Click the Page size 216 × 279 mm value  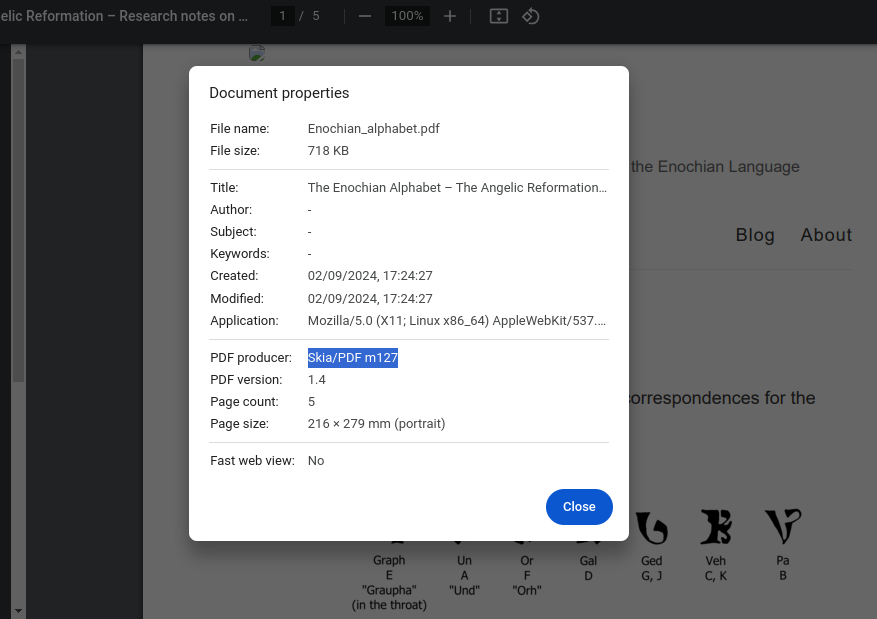pyautogui.click(x=376, y=424)
